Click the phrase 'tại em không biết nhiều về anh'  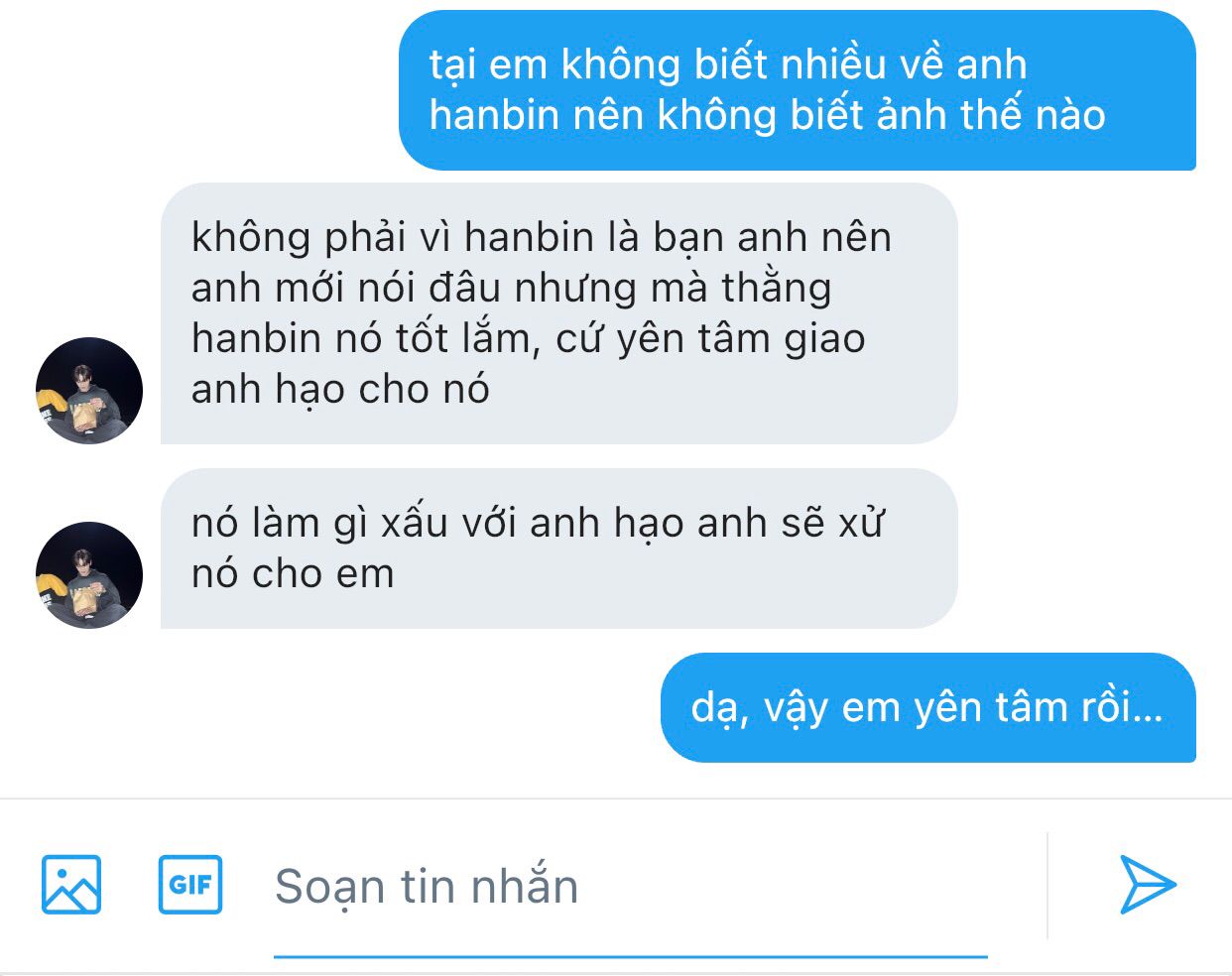pos(728,65)
